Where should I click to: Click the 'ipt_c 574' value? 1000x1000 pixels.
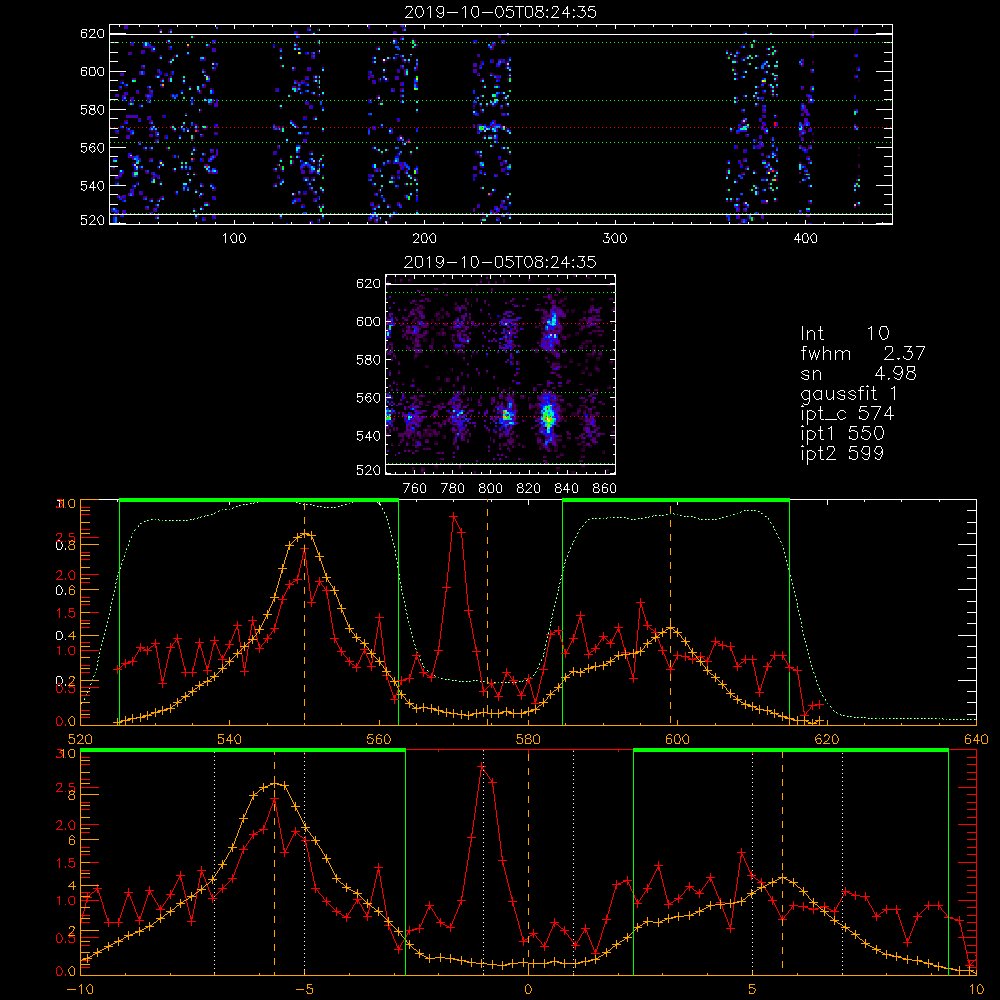point(847,414)
